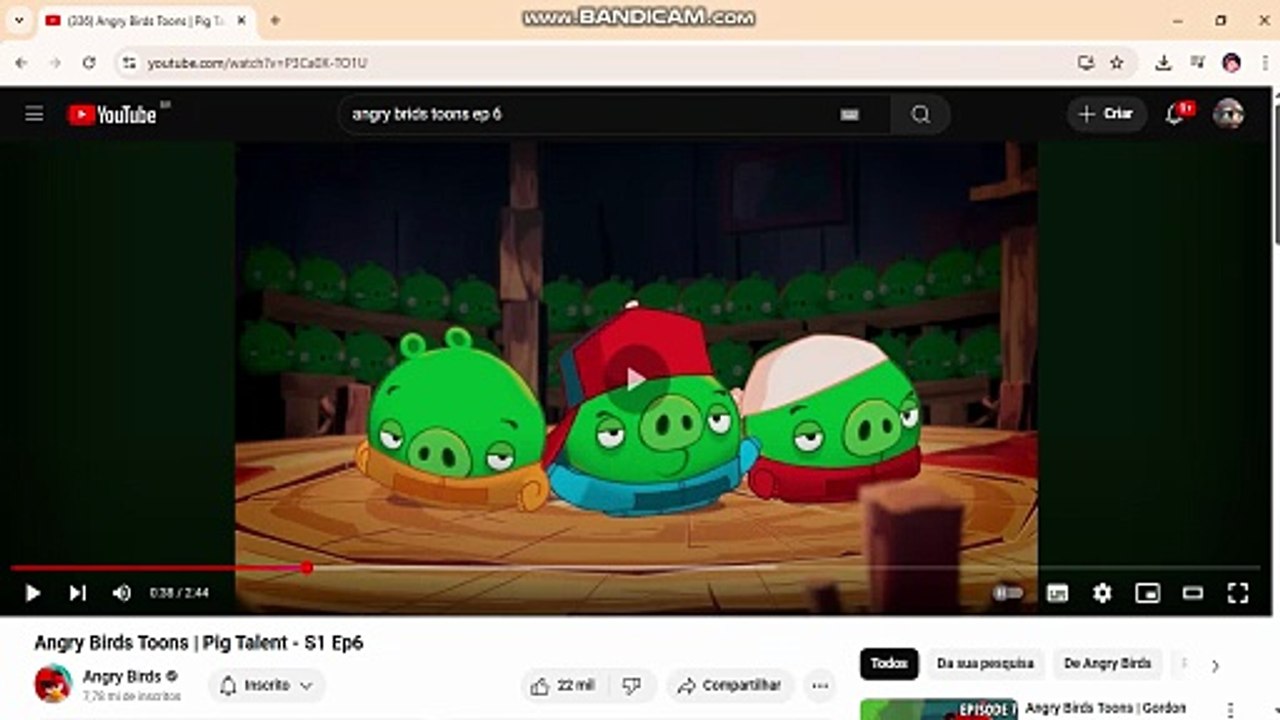
Task: Bookmark this page with the star
Action: [x=1117, y=63]
